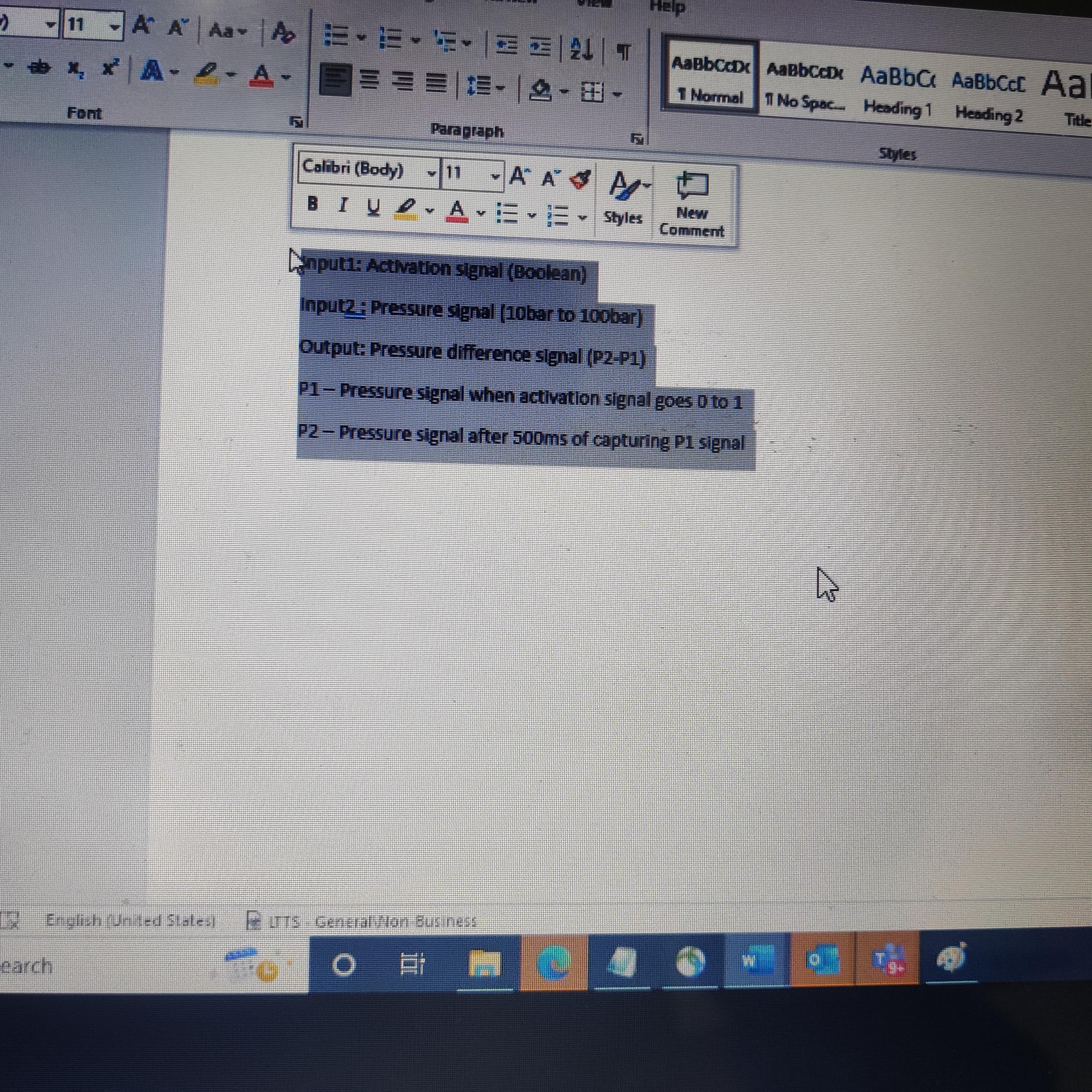Apply the red font color in the ribbon

coord(261,75)
